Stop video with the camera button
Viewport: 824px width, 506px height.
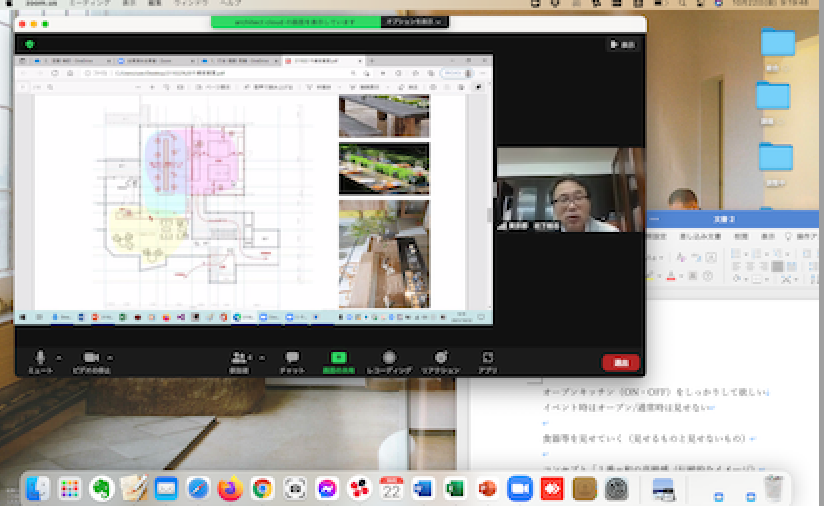pos(90,358)
